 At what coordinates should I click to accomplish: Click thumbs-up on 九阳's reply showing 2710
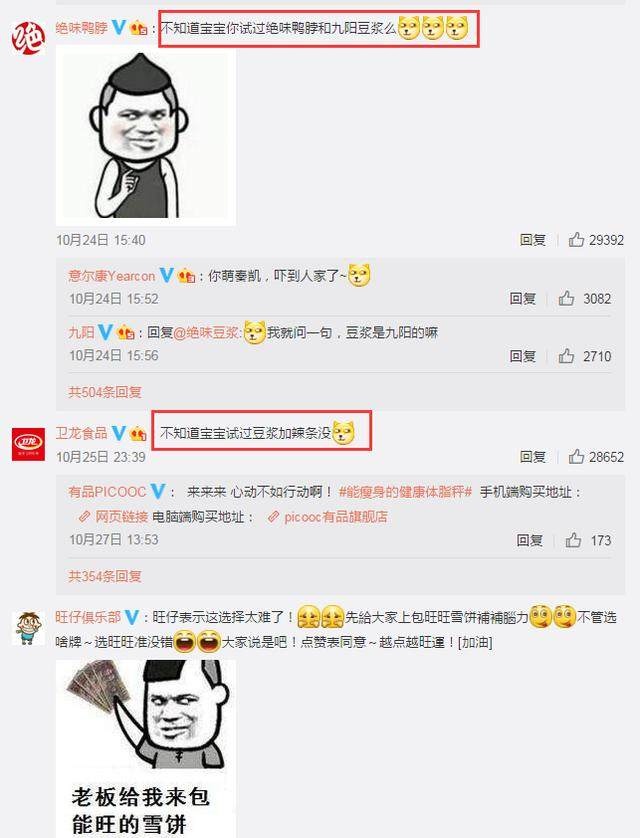(566, 356)
